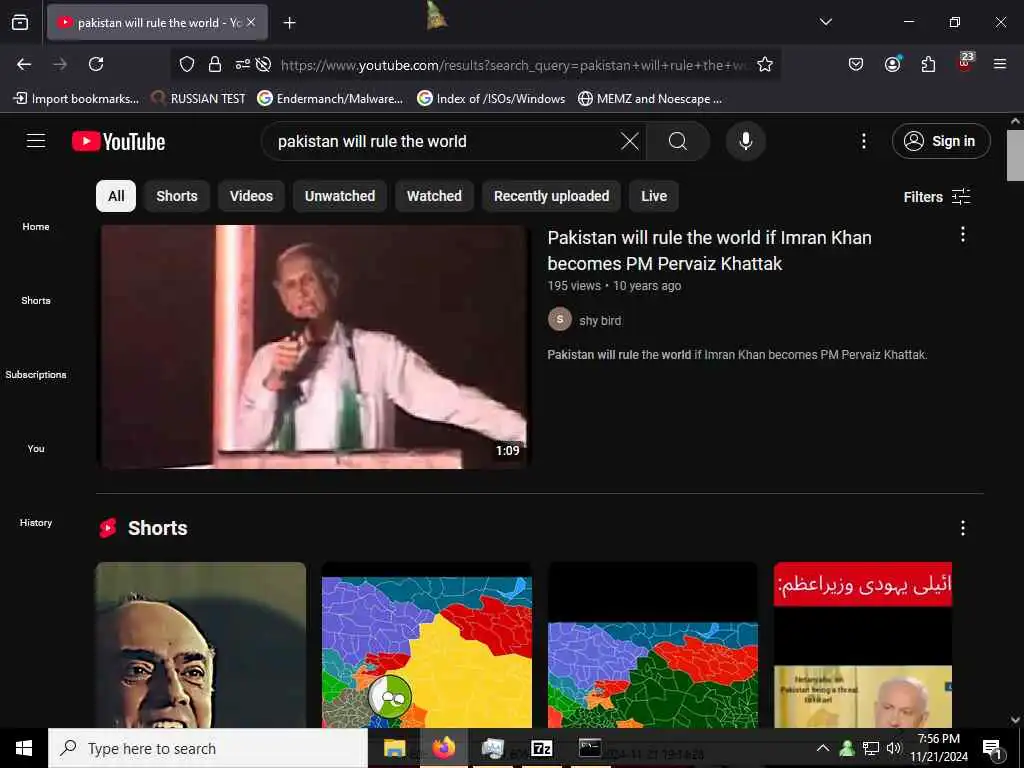Open Windows Start menu
The image size is (1024, 768).
(x=24, y=748)
